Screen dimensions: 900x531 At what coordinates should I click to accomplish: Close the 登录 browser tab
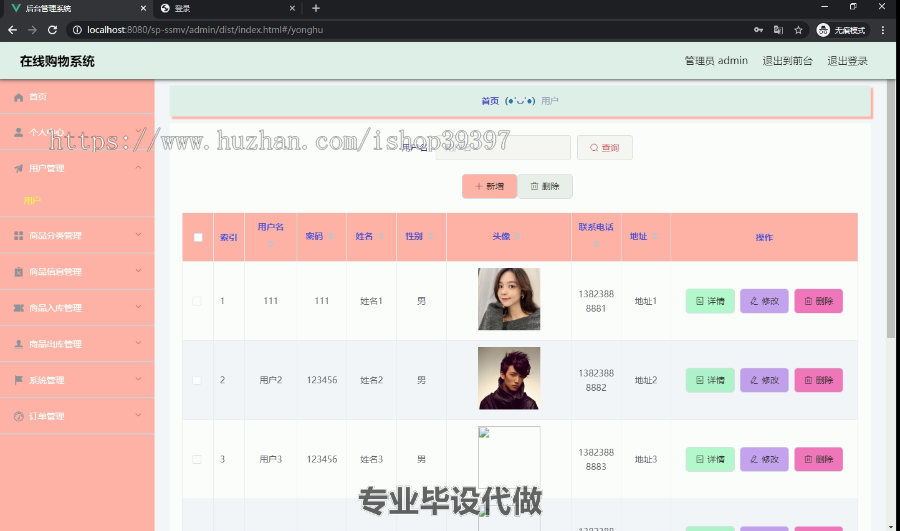tap(292, 8)
